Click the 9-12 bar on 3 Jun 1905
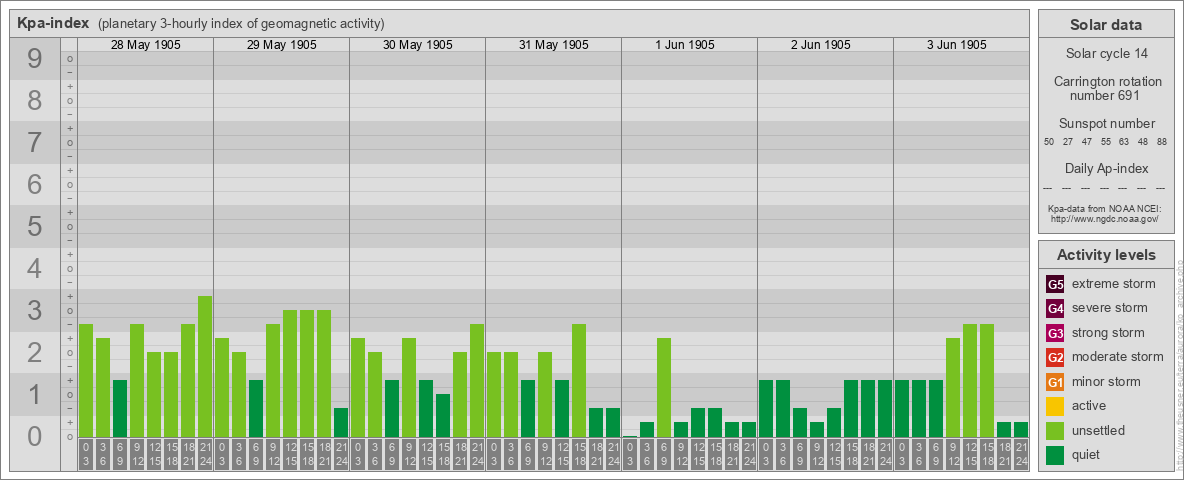1184x480 pixels. 953,387
